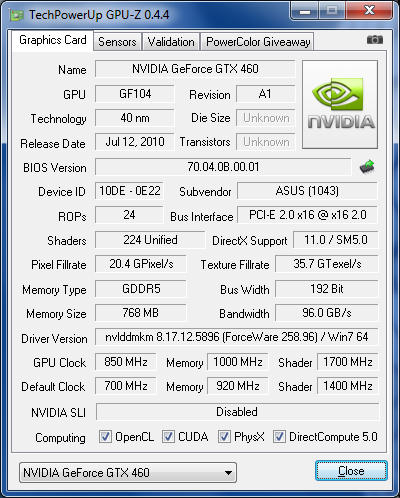Toggle the CUDA checkbox
The height and width of the screenshot is (498, 400).
[x=168, y=436]
